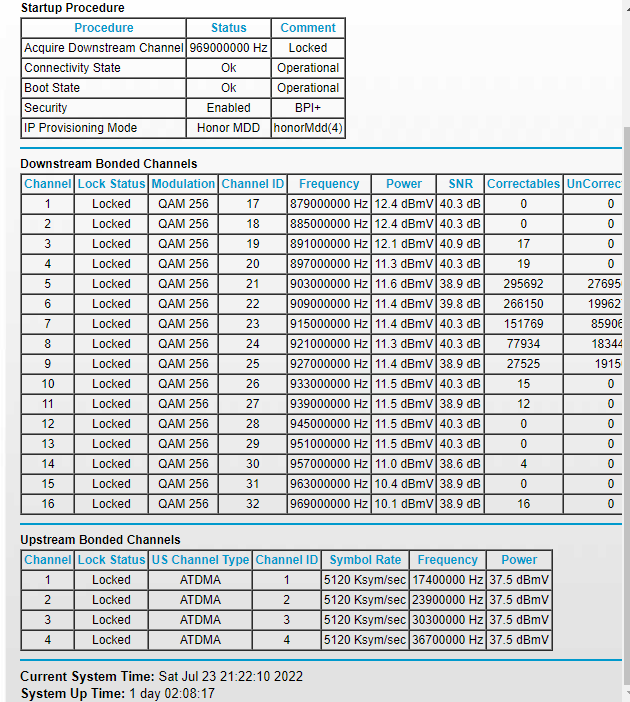
Task: Click the 38.6 dB SNR value
Action: [460, 464]
